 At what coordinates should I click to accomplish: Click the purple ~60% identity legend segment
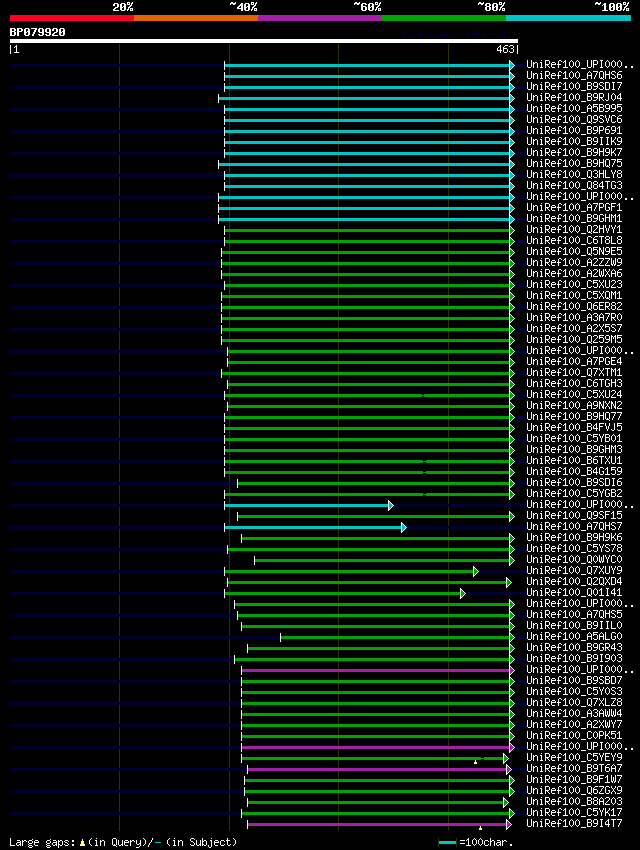320,18
